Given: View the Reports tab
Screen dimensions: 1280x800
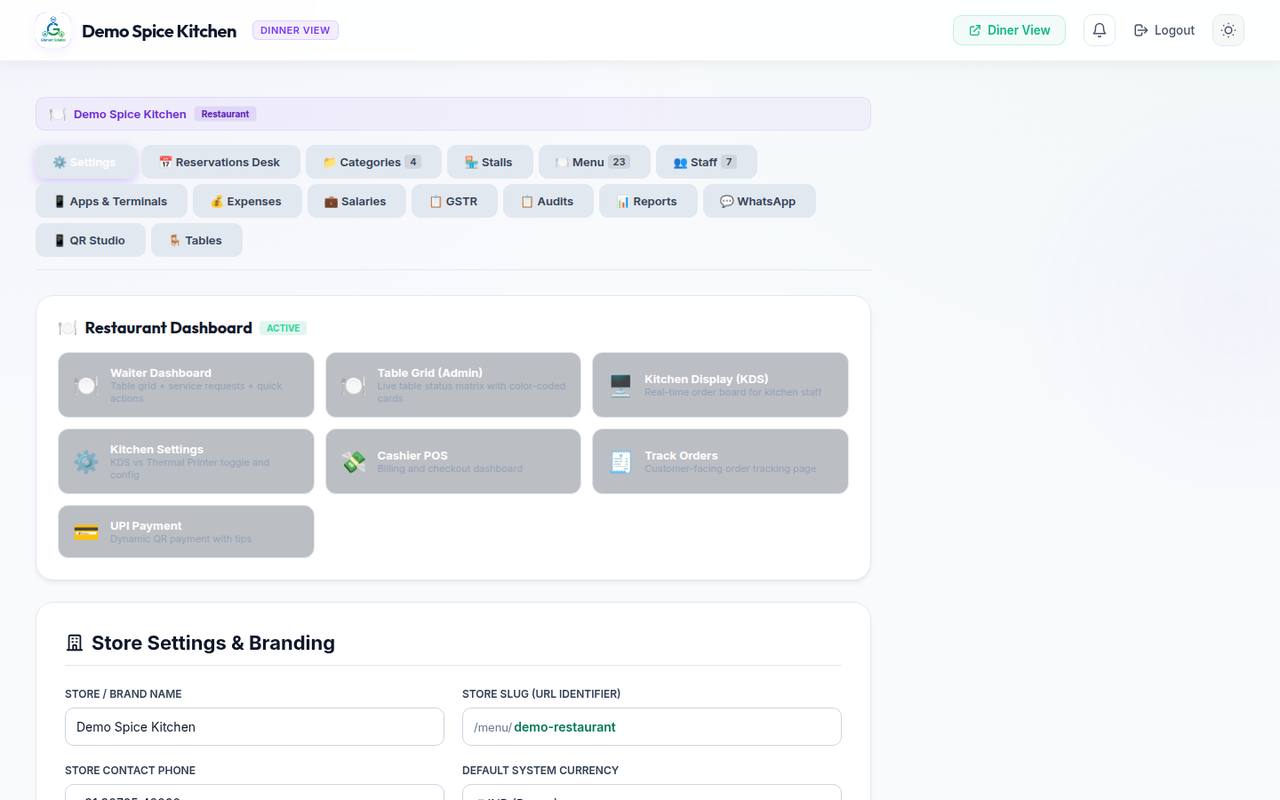Looking at the screenshot, I should coord(648,201).
